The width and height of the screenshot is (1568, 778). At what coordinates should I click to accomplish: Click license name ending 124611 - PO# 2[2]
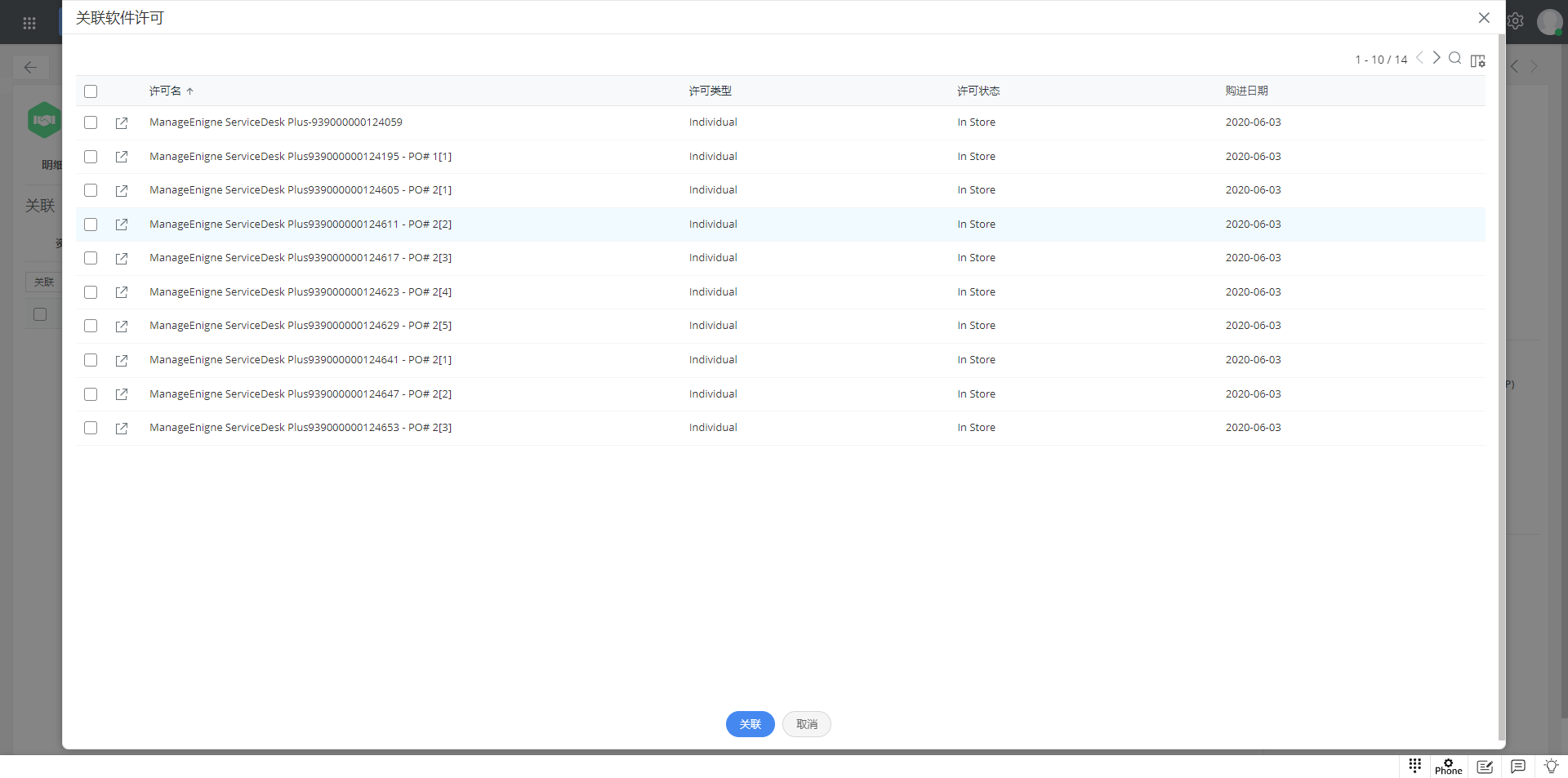click(x=301, y=225)
